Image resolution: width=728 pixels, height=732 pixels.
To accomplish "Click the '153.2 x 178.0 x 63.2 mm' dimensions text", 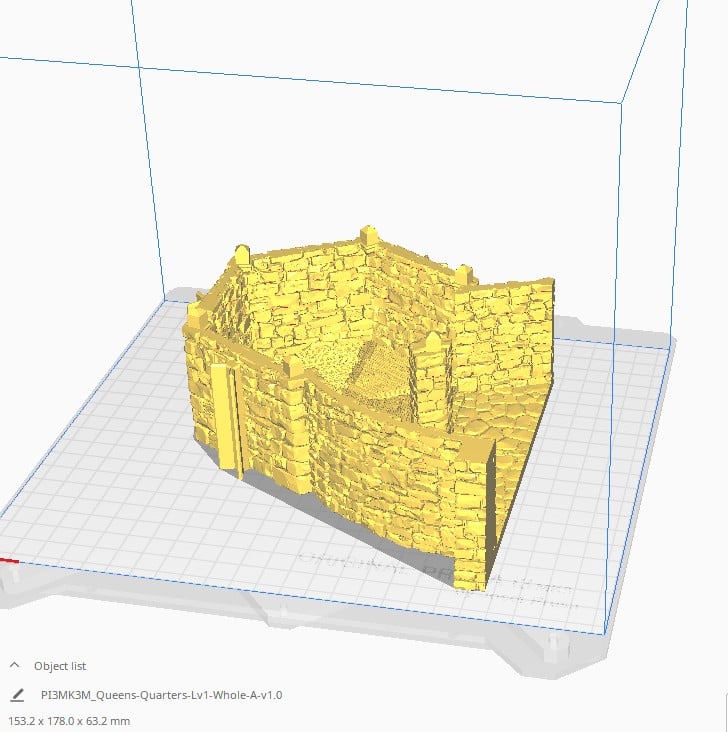I will [69, 721].
